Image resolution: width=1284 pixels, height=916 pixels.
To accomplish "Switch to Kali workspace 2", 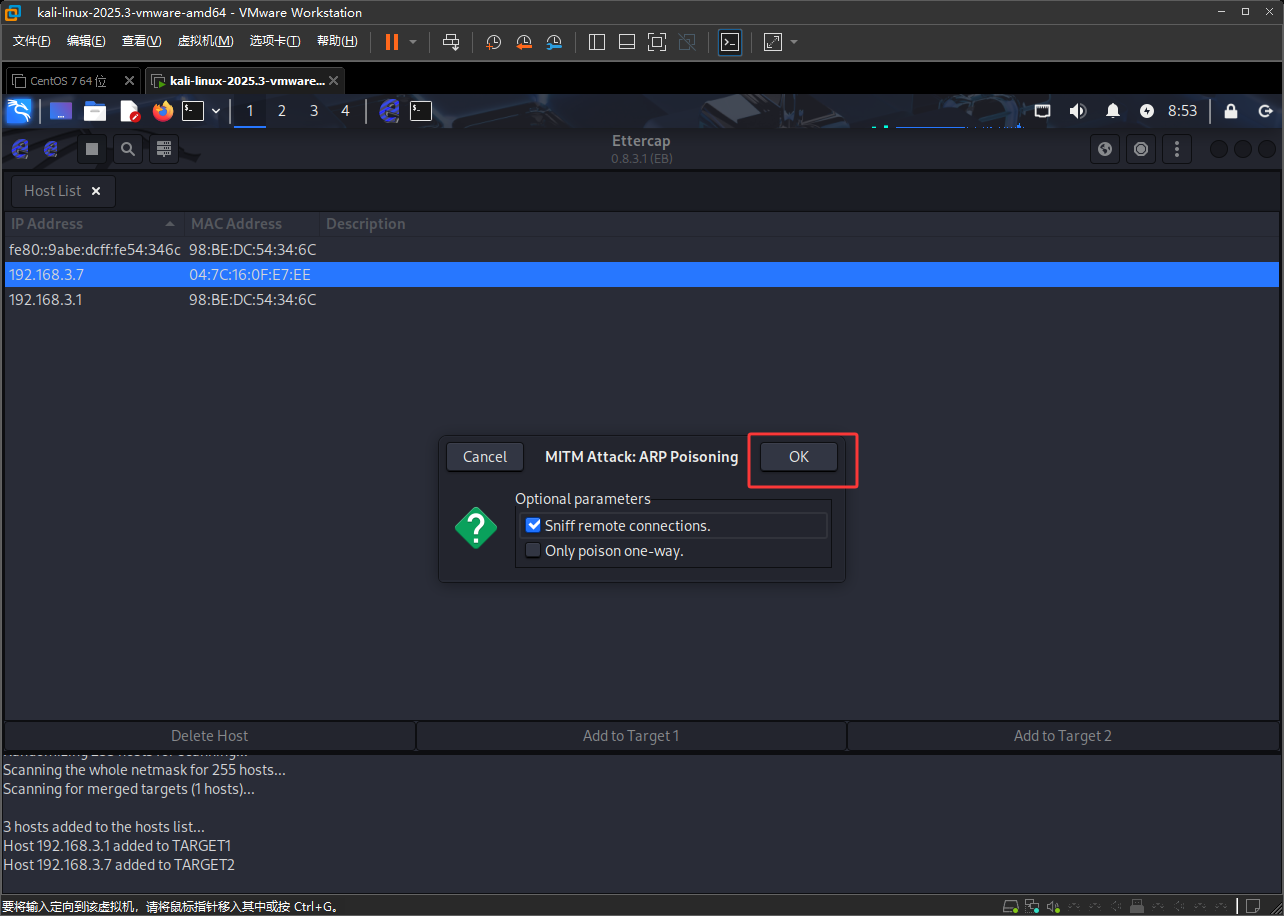I will coord(282,111).
